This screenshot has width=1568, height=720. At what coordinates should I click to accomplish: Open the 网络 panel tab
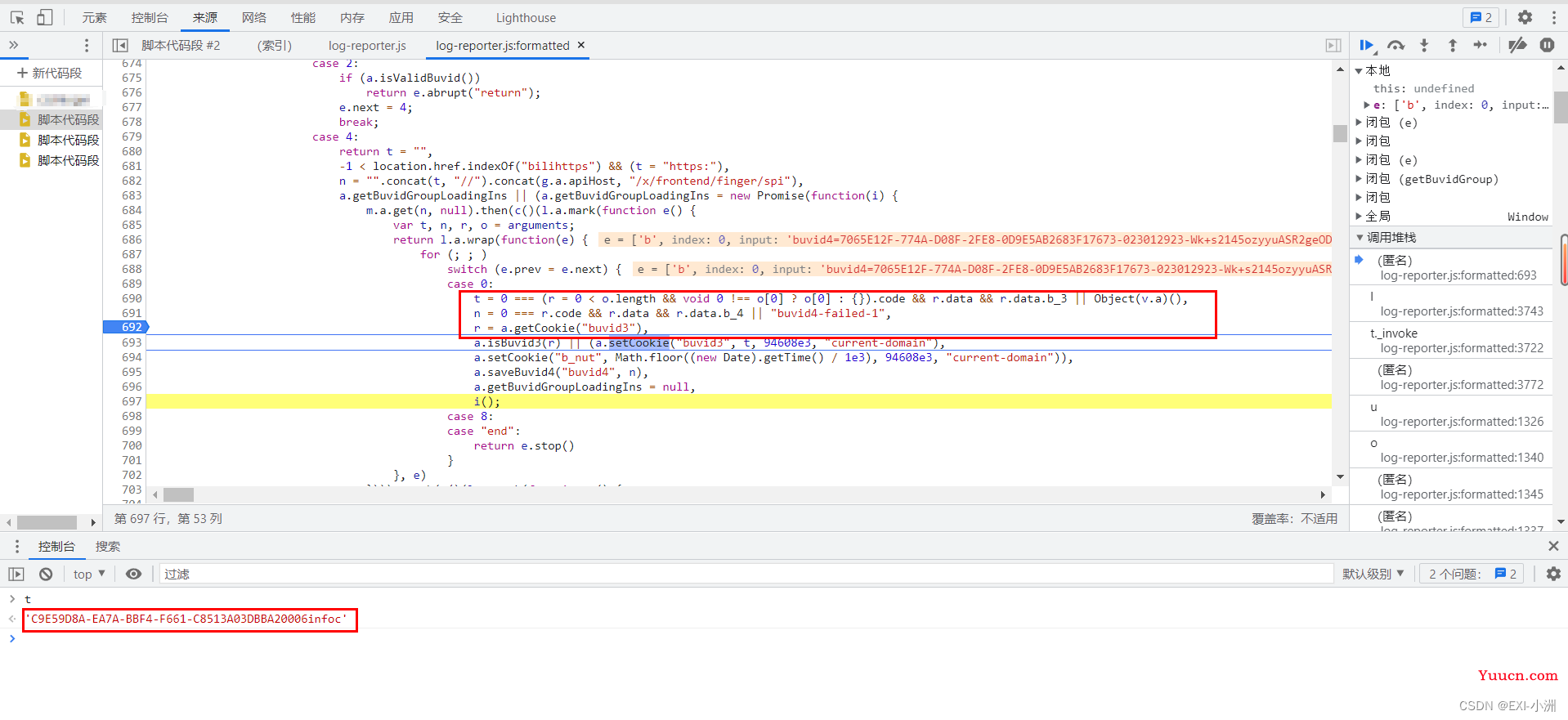click(x=254, y=17)
